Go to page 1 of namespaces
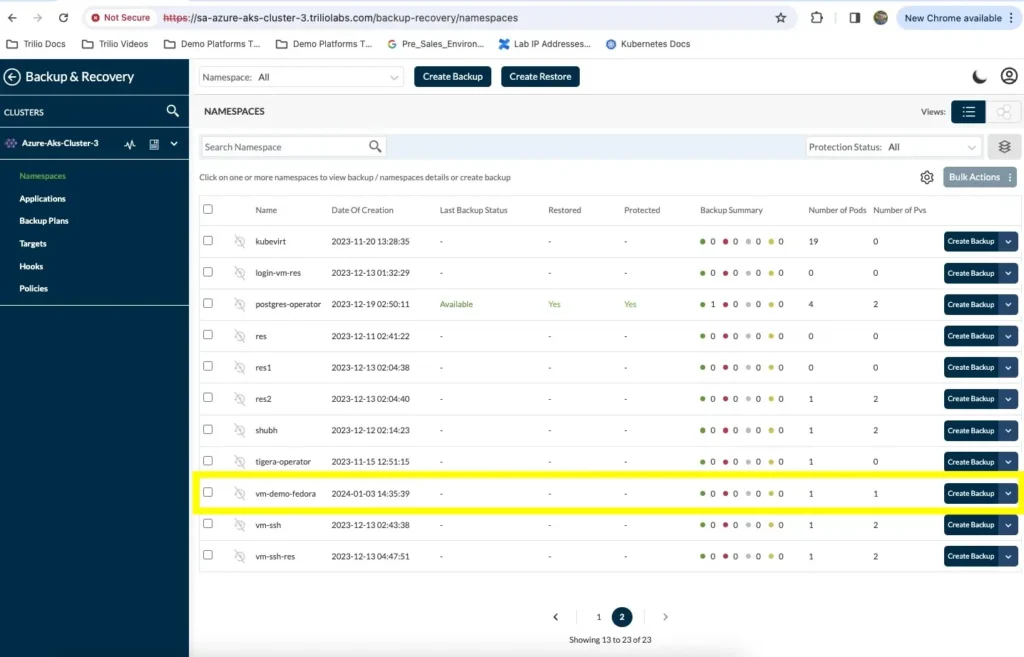Image resolution: width=1024 pixels, height=657 pixels. click(598, 617)
